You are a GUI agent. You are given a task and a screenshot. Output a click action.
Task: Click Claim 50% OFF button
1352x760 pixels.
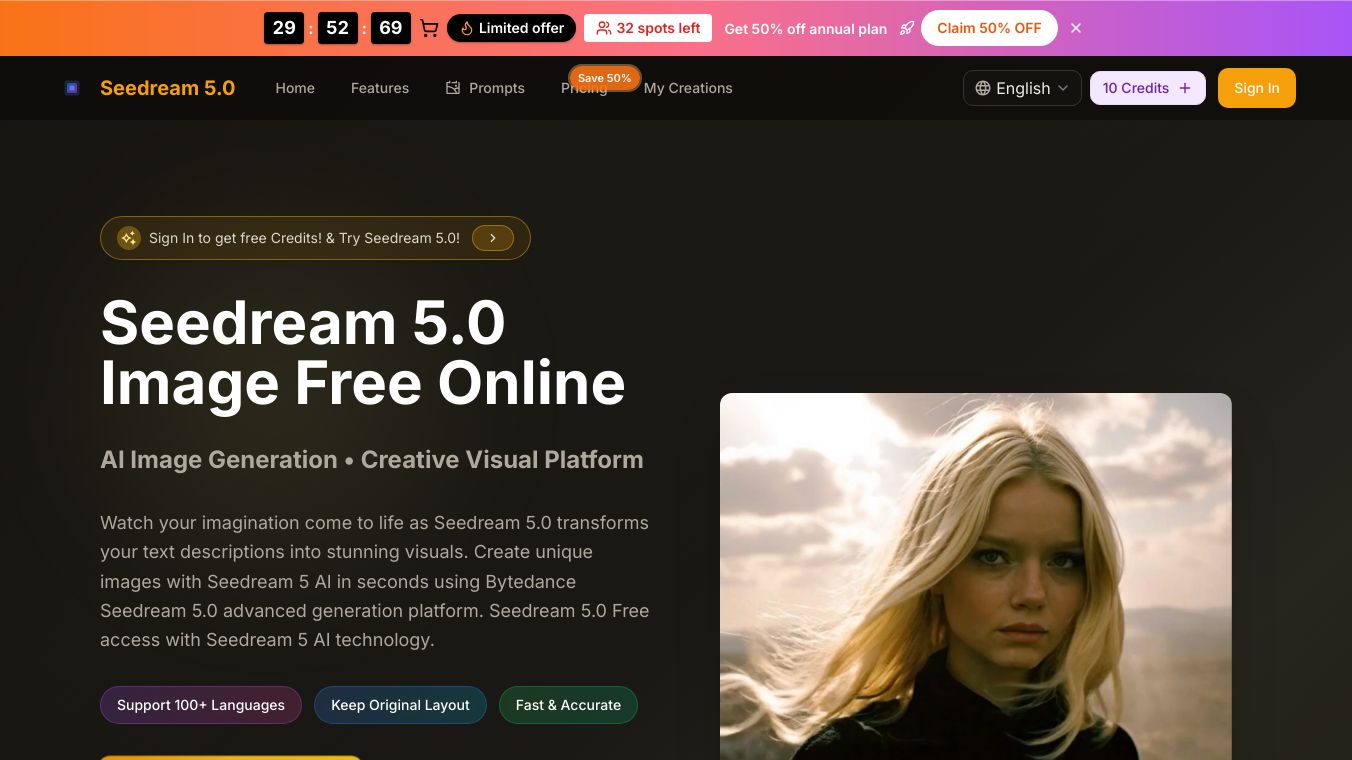tap(989, 28)
